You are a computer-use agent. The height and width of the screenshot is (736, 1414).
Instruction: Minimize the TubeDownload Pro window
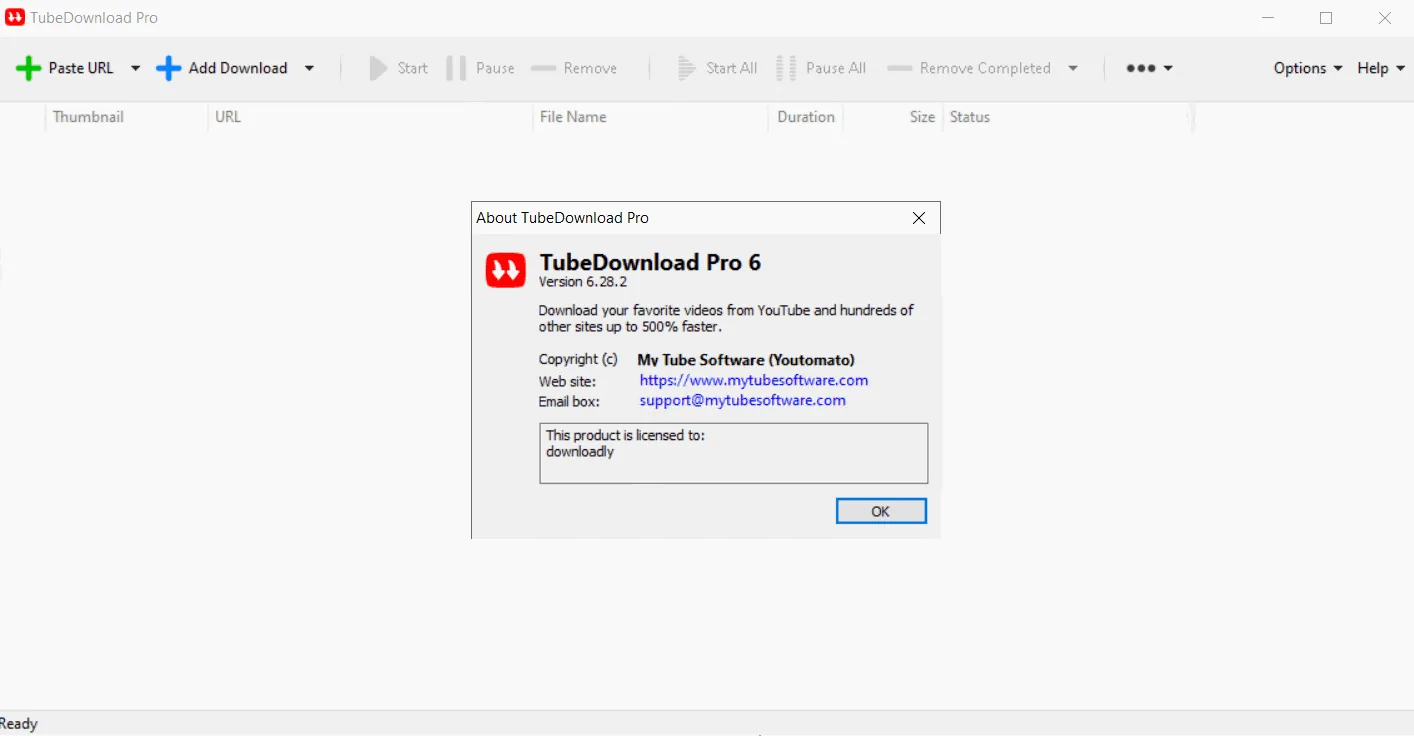coord(1268,18)
